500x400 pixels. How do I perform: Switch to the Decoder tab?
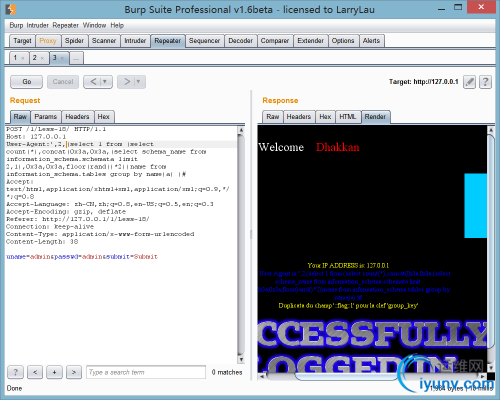[x=240, y=41]
